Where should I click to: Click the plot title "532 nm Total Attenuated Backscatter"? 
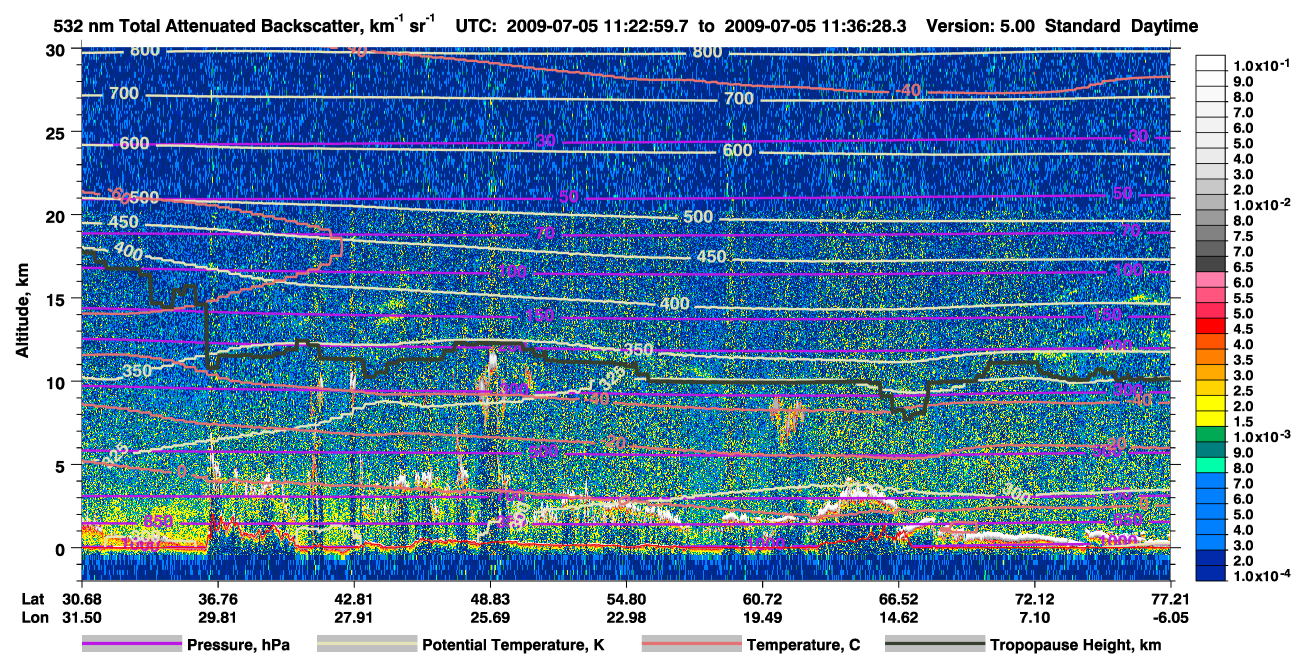coord(207,25)
